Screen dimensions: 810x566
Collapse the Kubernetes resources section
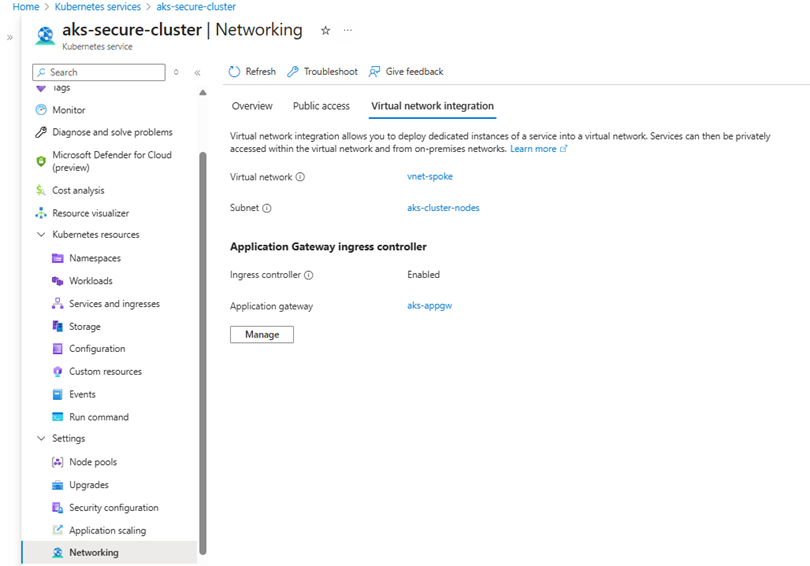pos(41,234)
